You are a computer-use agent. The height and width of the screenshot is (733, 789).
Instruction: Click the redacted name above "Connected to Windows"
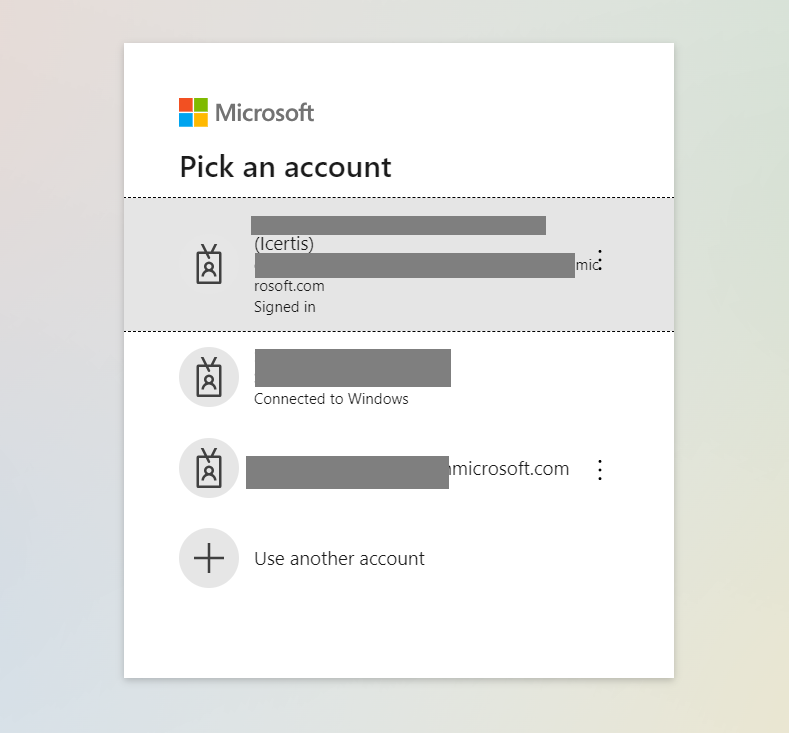(352, 367)
